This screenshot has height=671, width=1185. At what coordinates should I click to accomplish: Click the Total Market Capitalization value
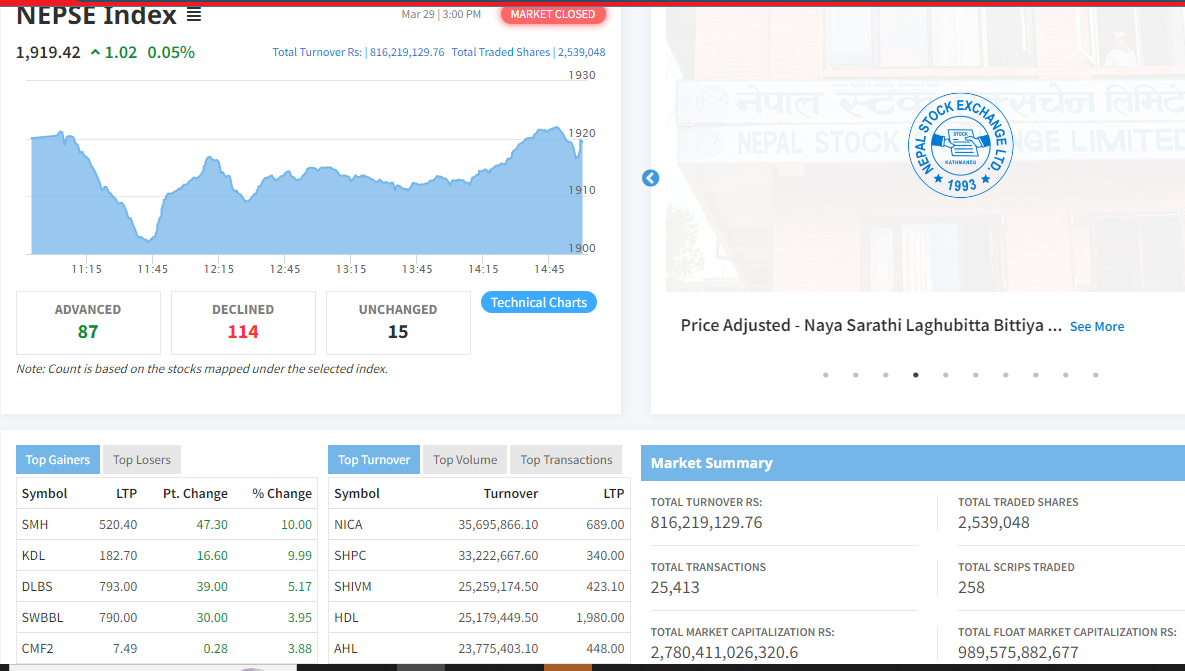(x=724, y=652)
